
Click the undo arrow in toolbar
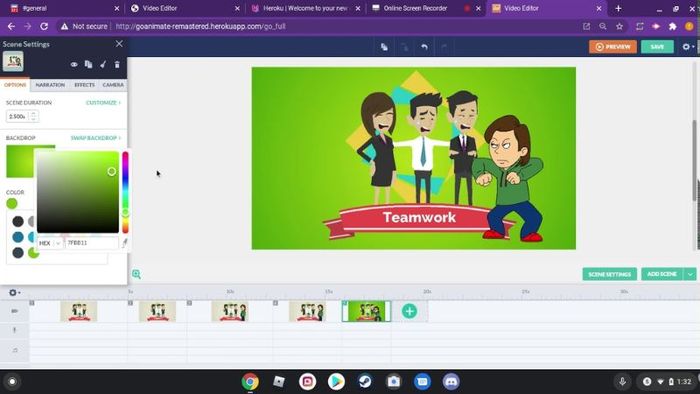tap(424, 47)
